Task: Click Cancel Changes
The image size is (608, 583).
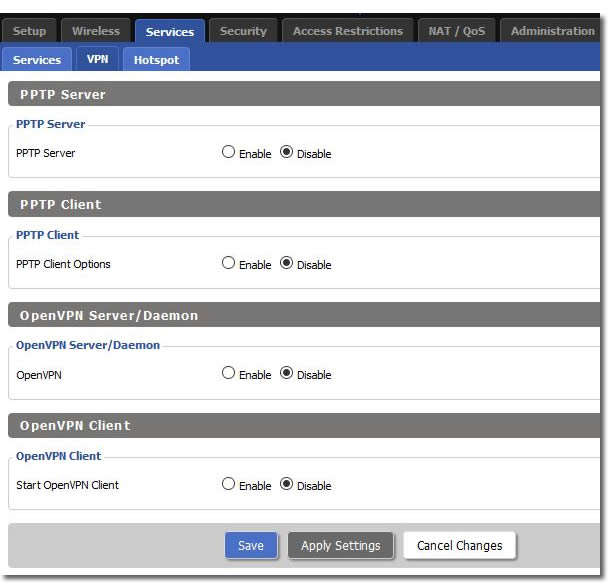Action: tap(459, 545)
